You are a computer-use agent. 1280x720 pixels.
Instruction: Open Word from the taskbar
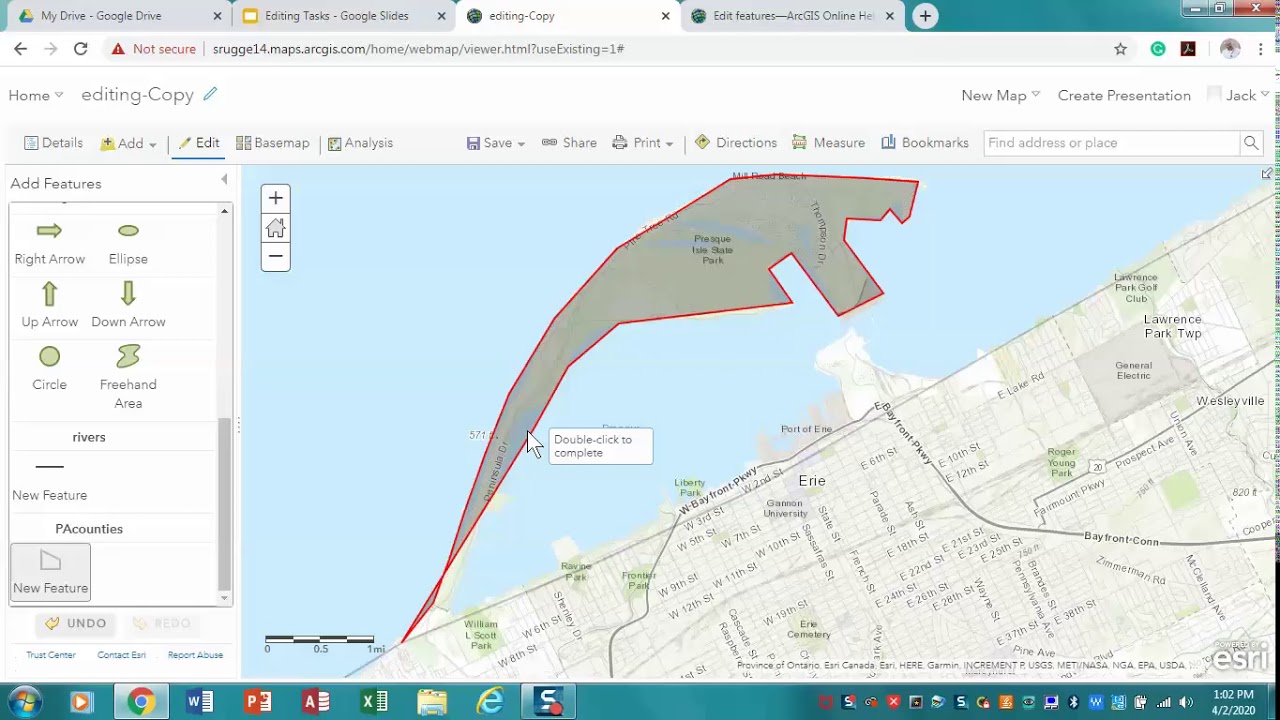(x=199, y=702)
